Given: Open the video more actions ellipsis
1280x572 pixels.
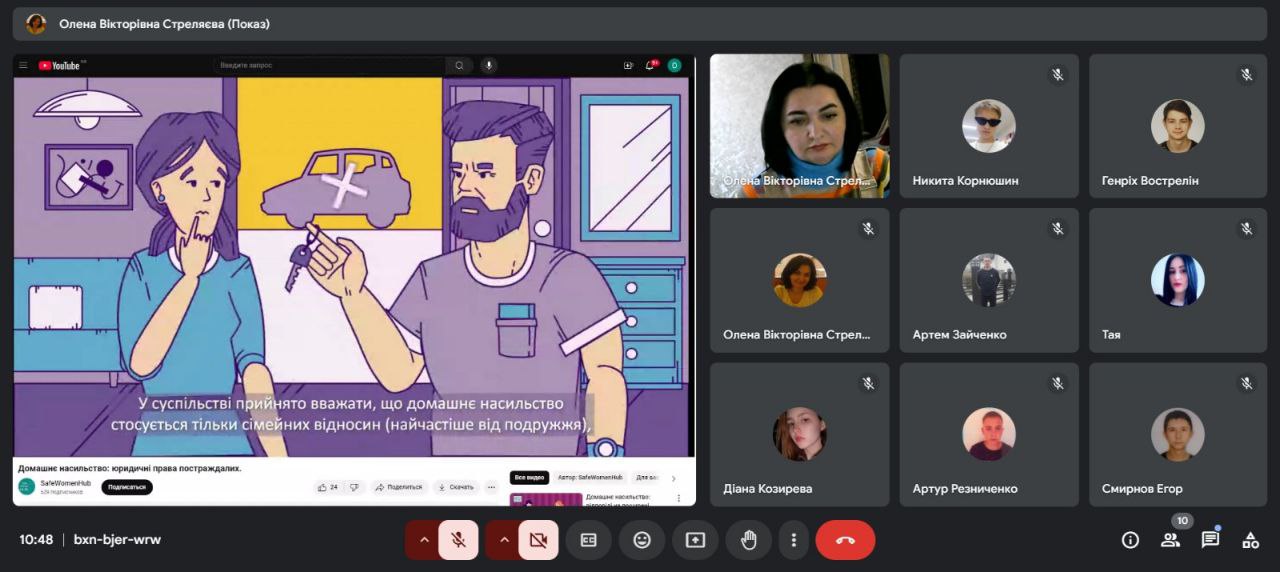Looking at the screenshot, I should (x=491, y=487).
